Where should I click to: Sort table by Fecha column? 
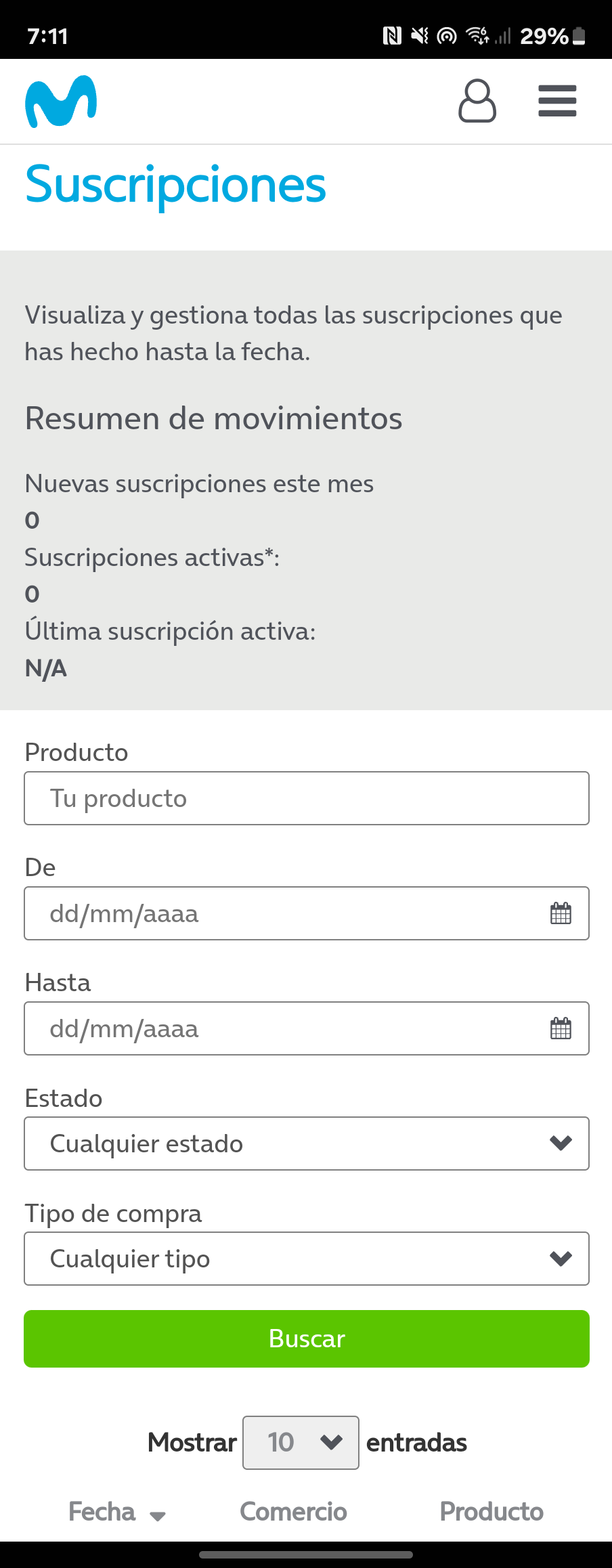click(x=116, y=1512)
